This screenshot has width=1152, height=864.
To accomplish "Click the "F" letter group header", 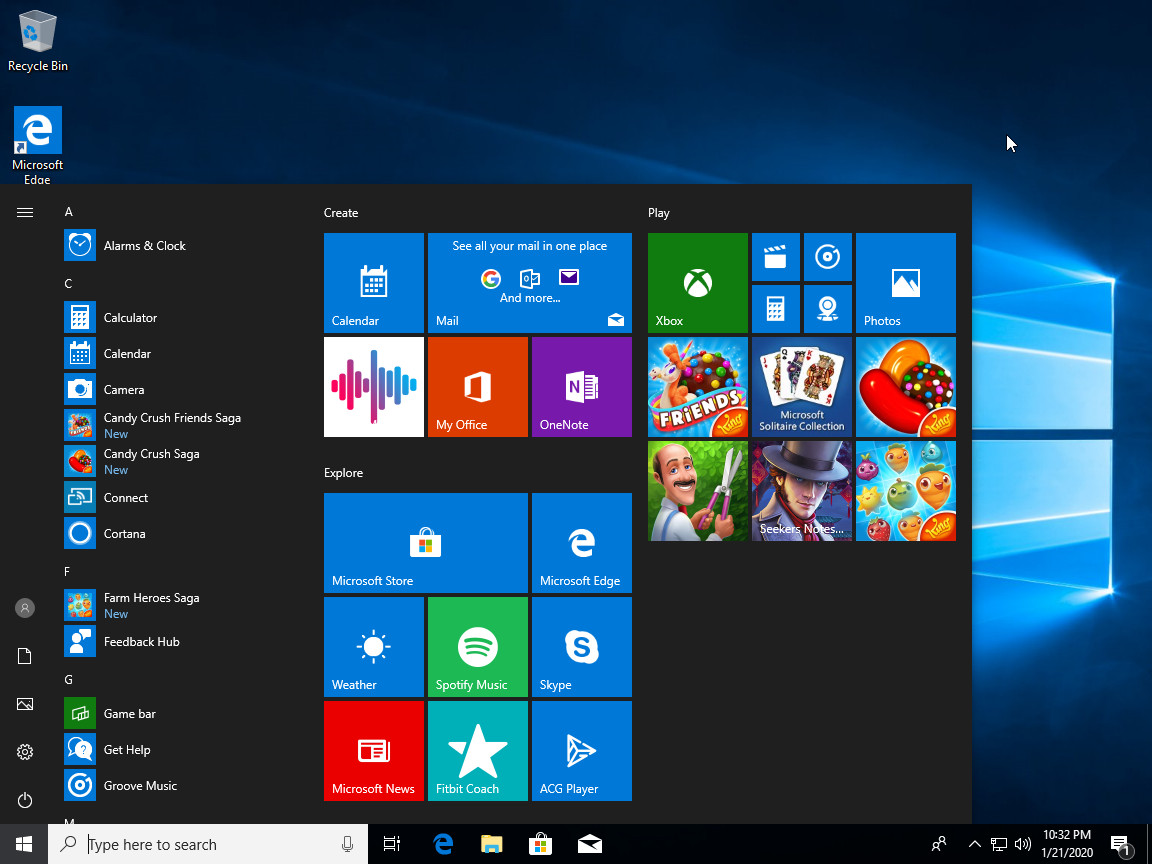I will tap(68, 572).
